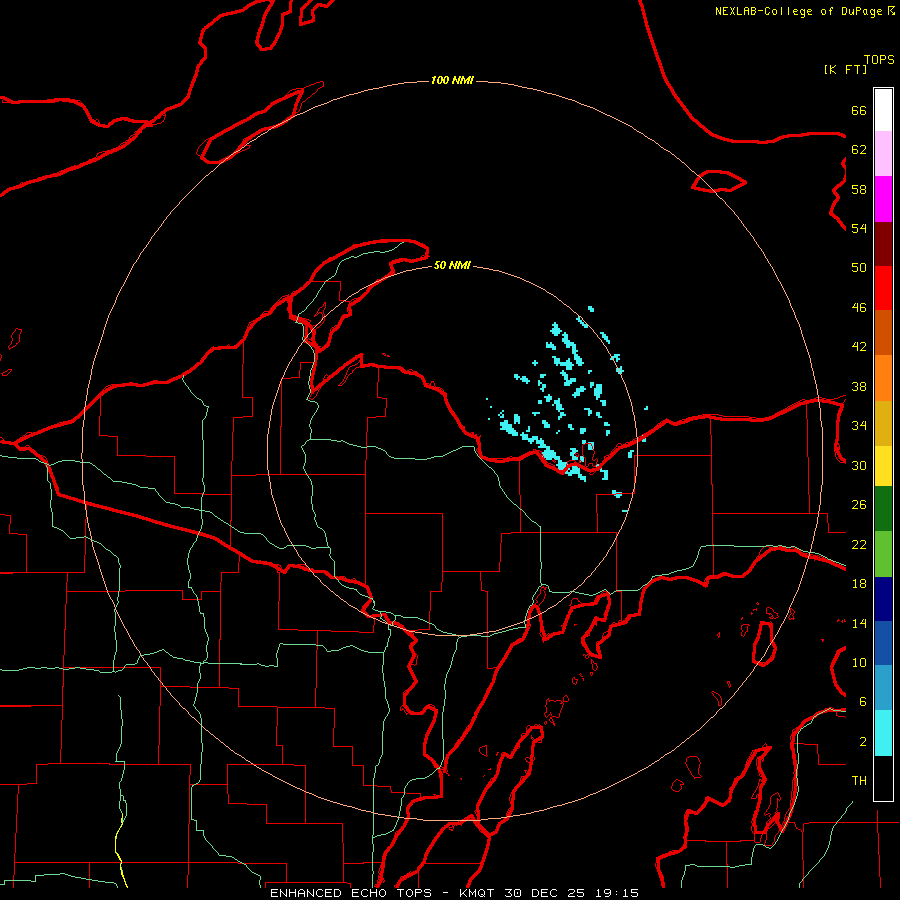Click the 18 legend value label
The width and height of the screenshot is (900, 900).
tap(859, 584)
